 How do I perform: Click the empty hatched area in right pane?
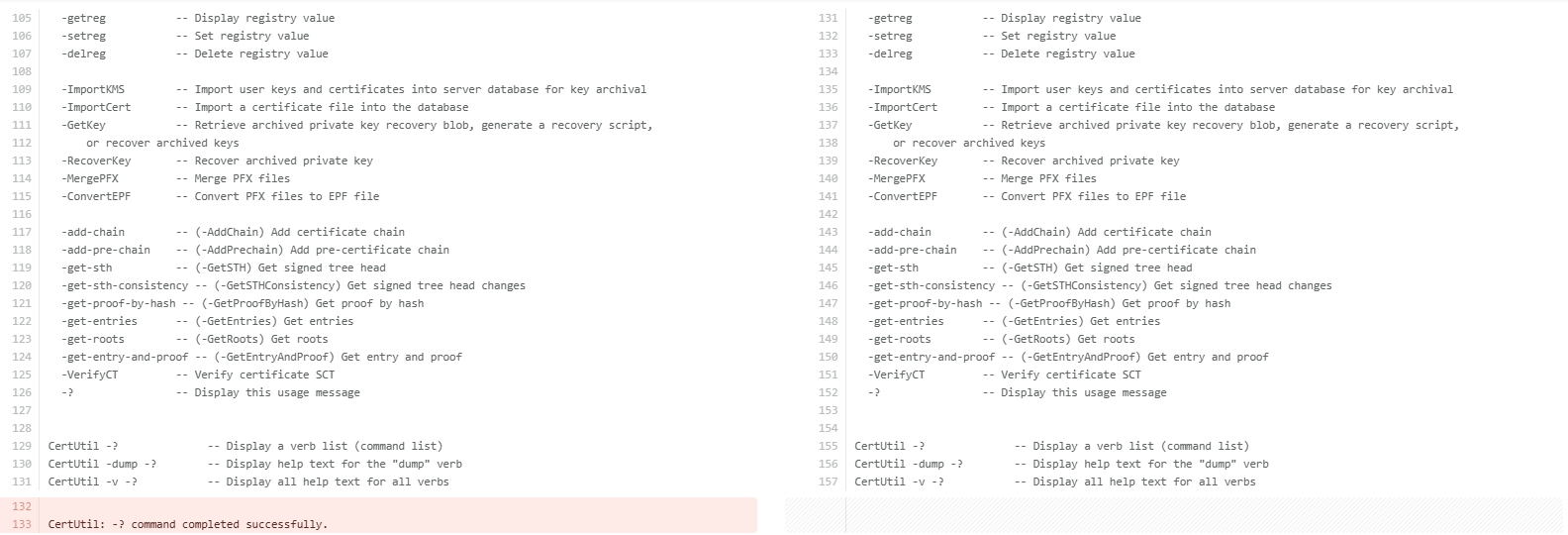[1174, 515]
